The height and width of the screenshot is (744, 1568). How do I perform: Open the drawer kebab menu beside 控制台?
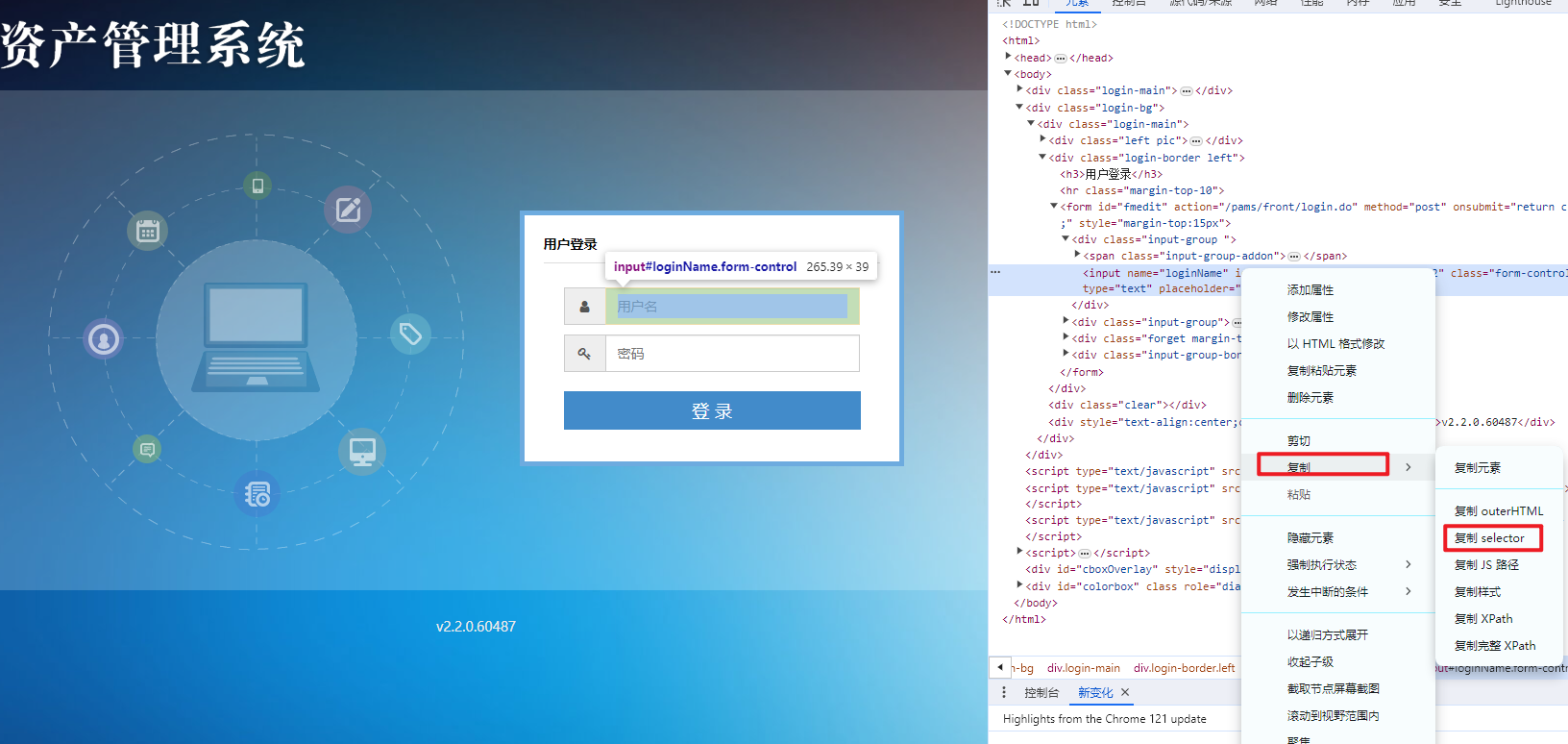[1004, 692]
